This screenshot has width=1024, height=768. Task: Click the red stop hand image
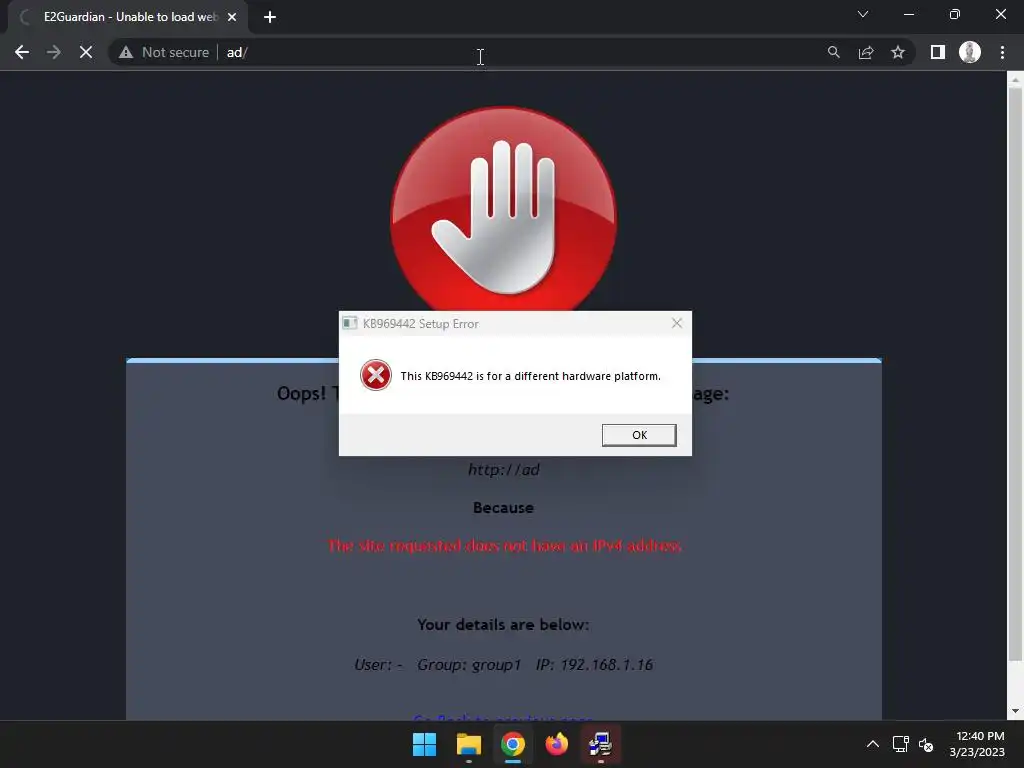(503, 210)
